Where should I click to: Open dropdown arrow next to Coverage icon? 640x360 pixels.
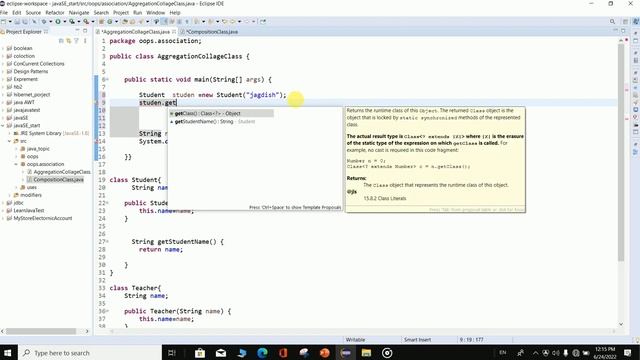79,22
